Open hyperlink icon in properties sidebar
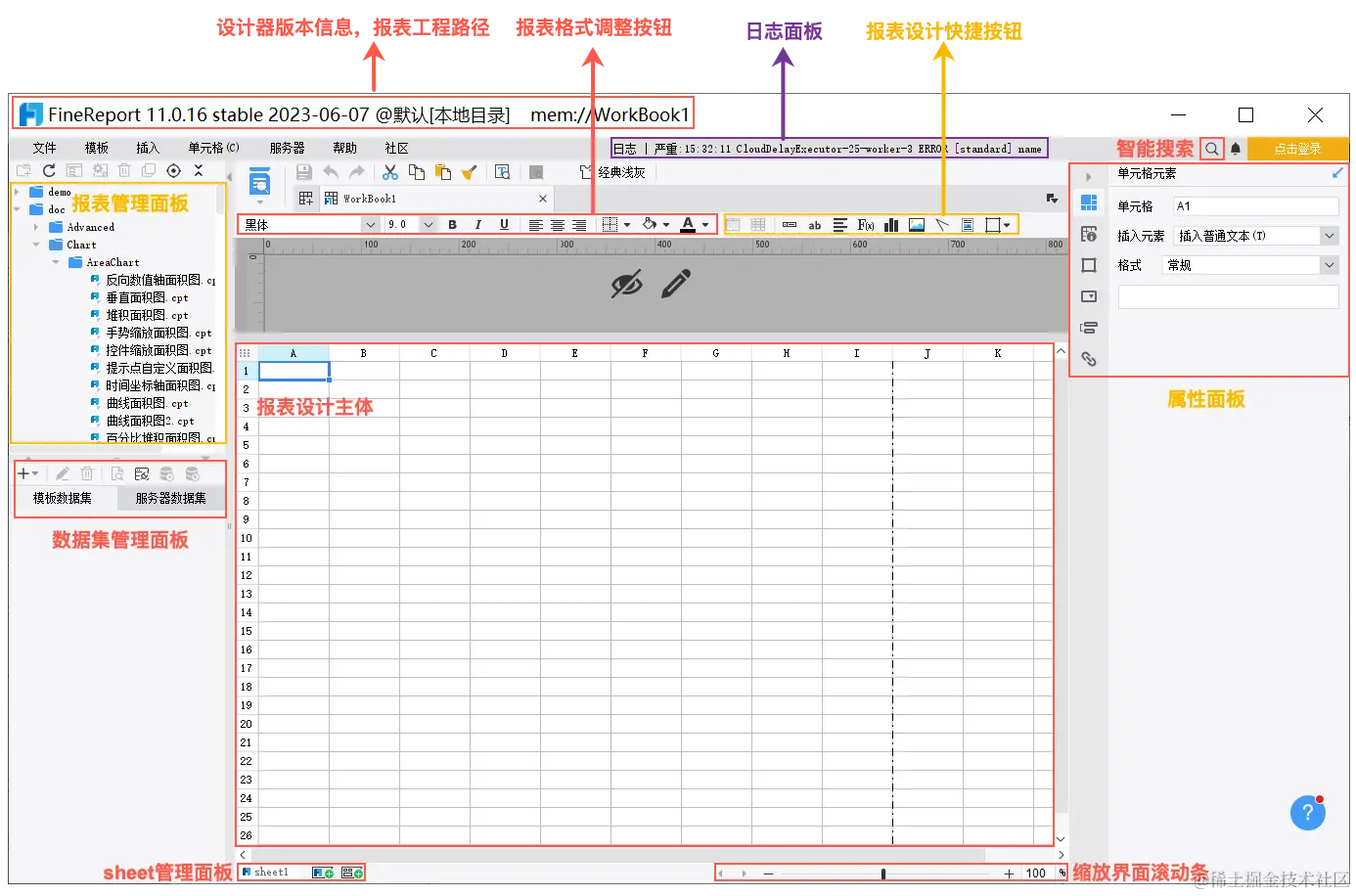This screenshot has width=1356, height=896. click(1089, 359)
